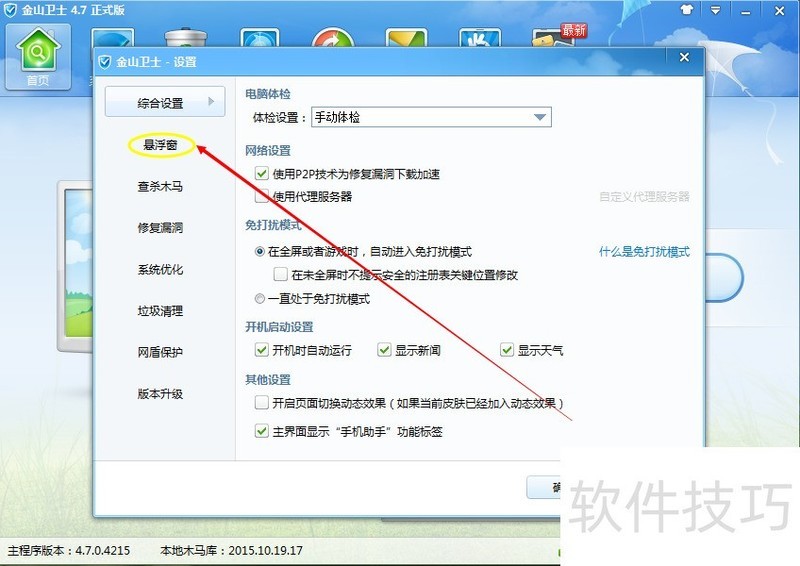This screenshot has width=800, height=566.
Task: Open the 查杀木马 settings tab
Action: click(x=160, y=186)
